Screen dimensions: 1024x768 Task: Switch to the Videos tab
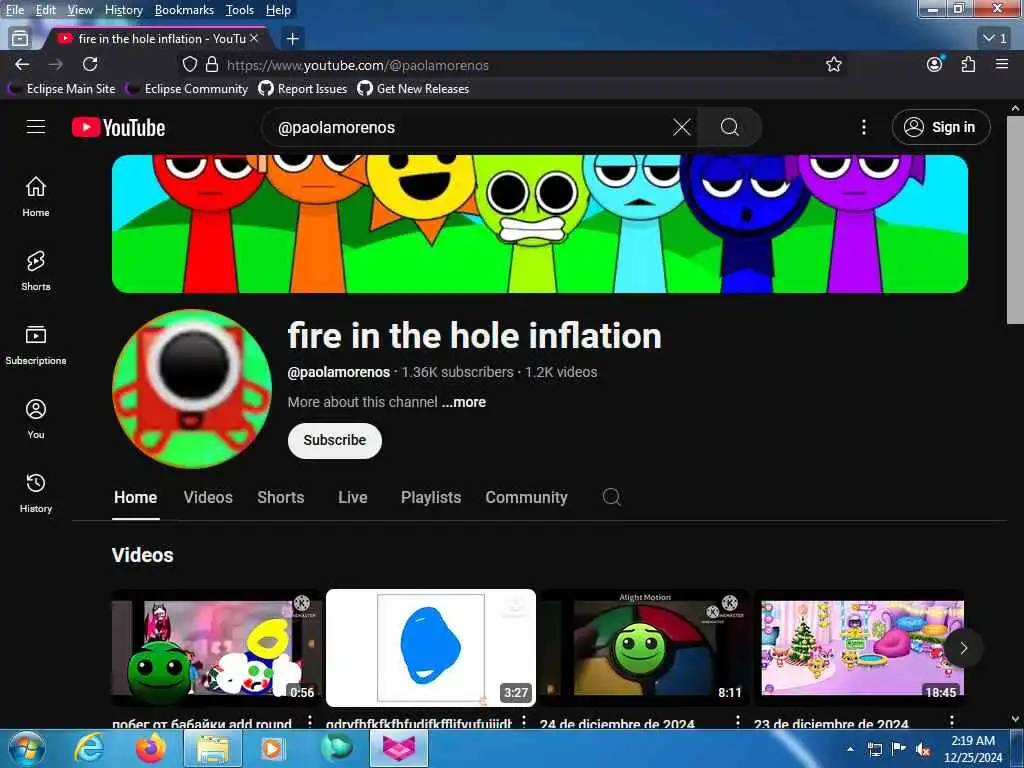click(208, 498)
